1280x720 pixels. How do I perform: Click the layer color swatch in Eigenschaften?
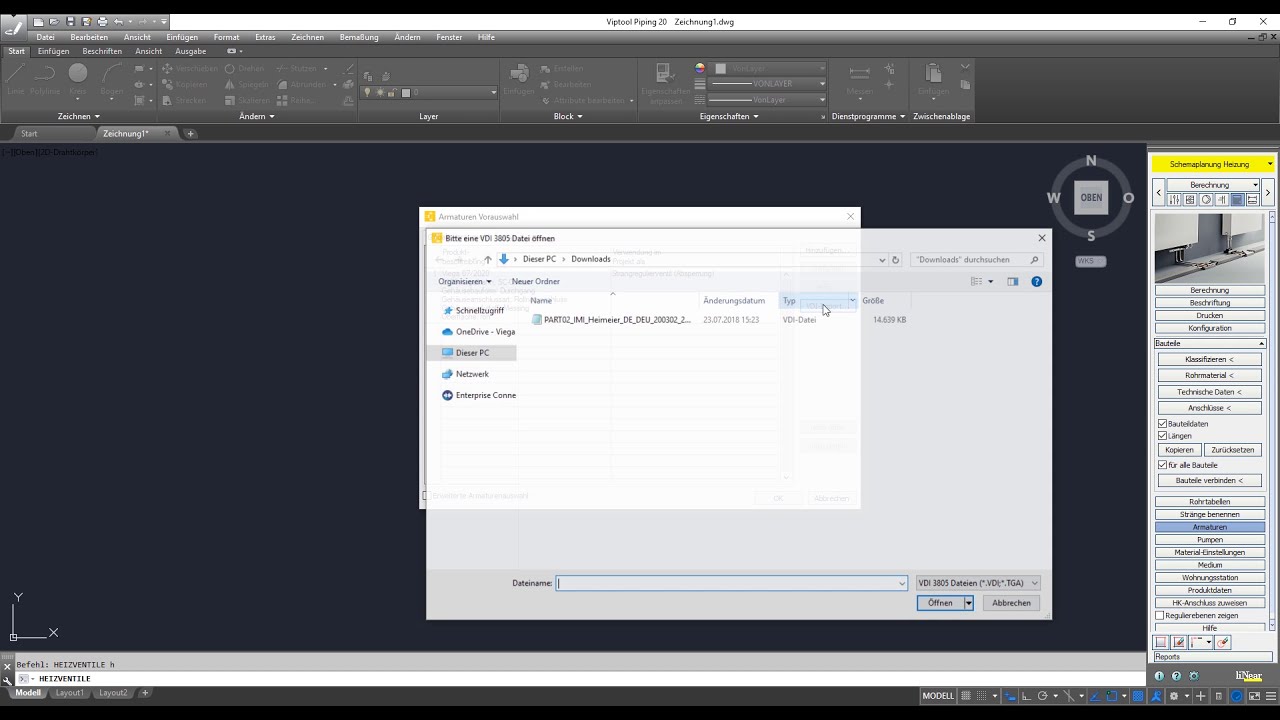pyautogui.click(x=720, y=69)
